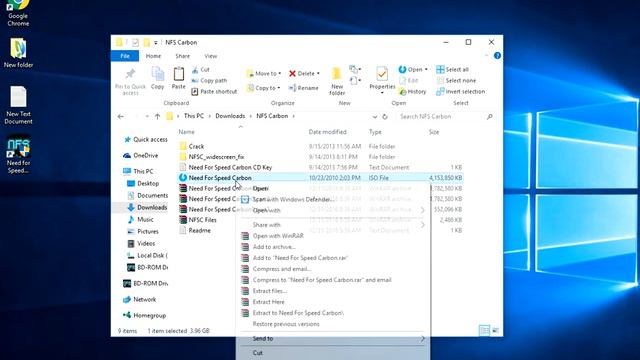Viewport: 640px width, 360px height.
Task: Select Videos in the navigation pane
Action: pyautogui.click(x=141, y=244)
